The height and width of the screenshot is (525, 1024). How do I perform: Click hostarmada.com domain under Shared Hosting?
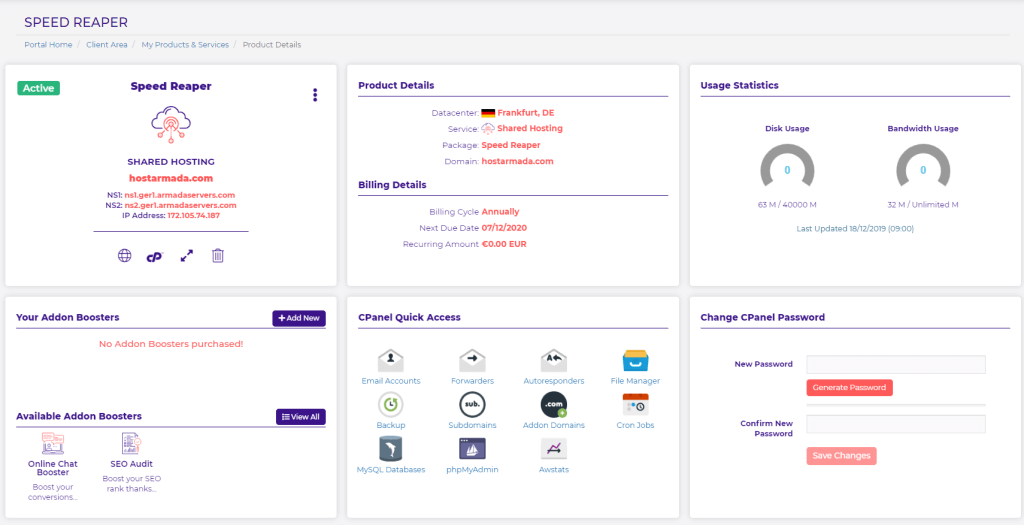[x=171, y=178]
